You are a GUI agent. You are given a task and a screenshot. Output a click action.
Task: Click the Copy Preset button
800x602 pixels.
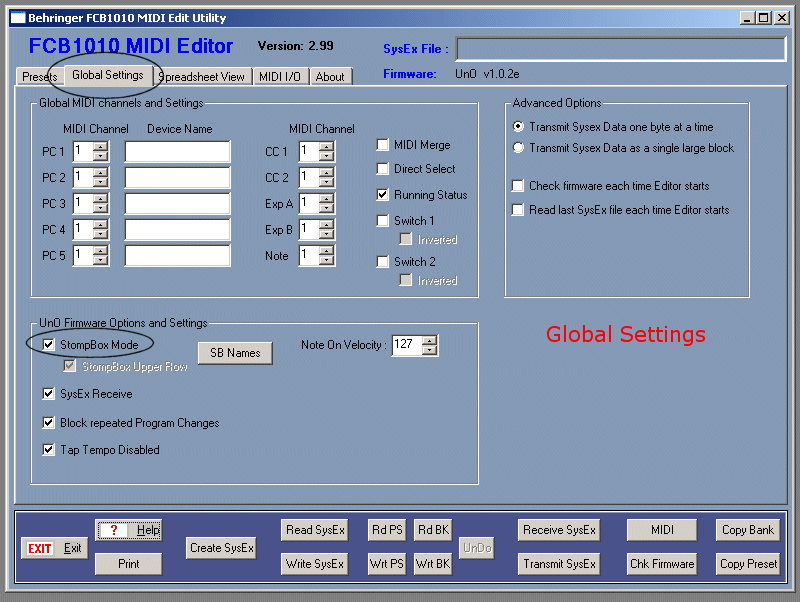click(x=748, y=564)
